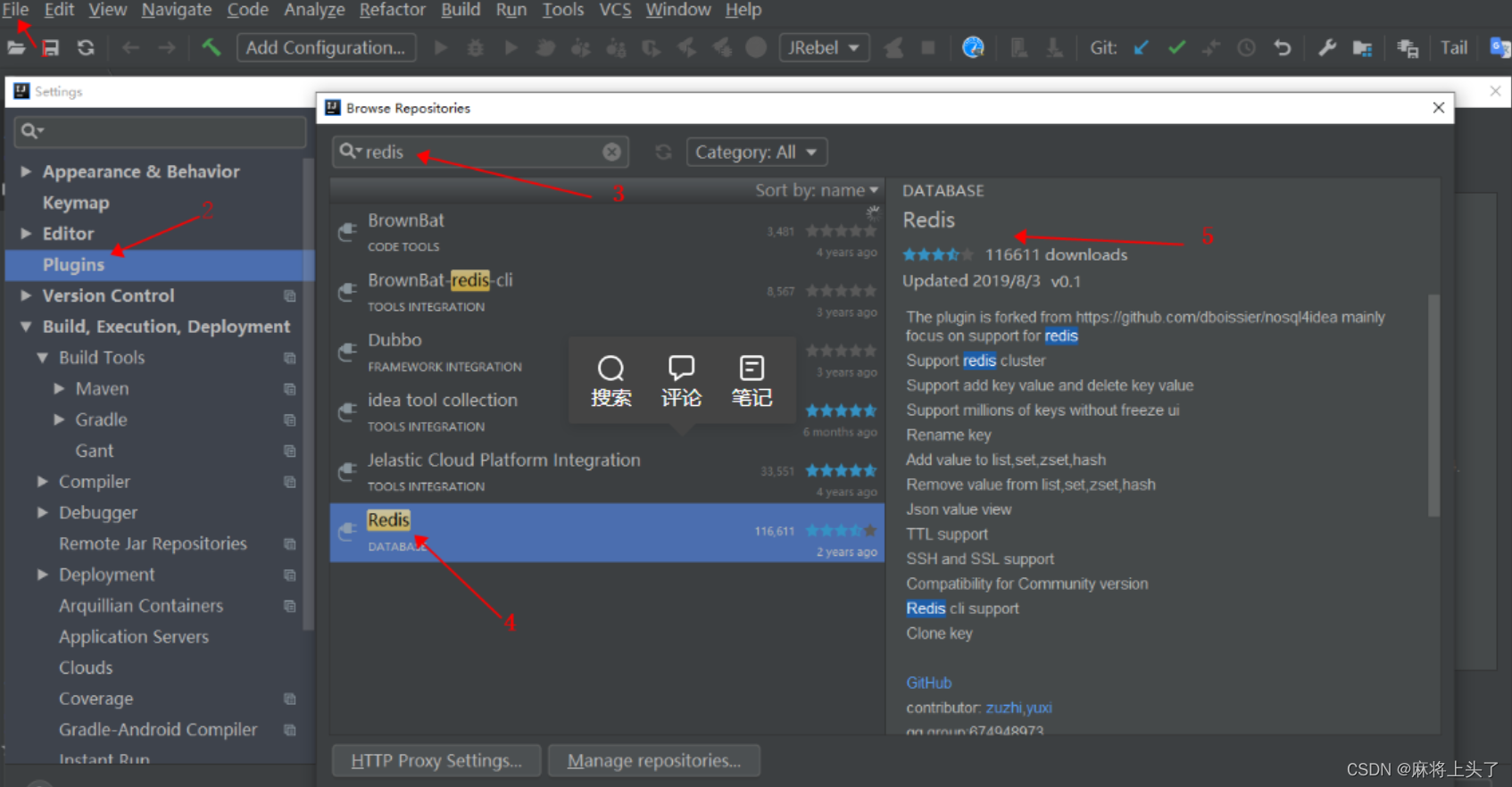Expand the Deployment node
The height and width of the screenshot is (787, 1512).
click(42, 575)
